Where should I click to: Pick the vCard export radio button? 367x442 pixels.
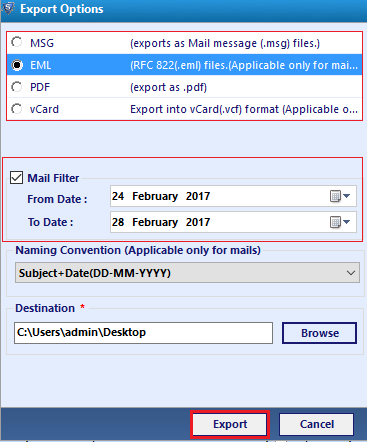click(x=17, y=109)
